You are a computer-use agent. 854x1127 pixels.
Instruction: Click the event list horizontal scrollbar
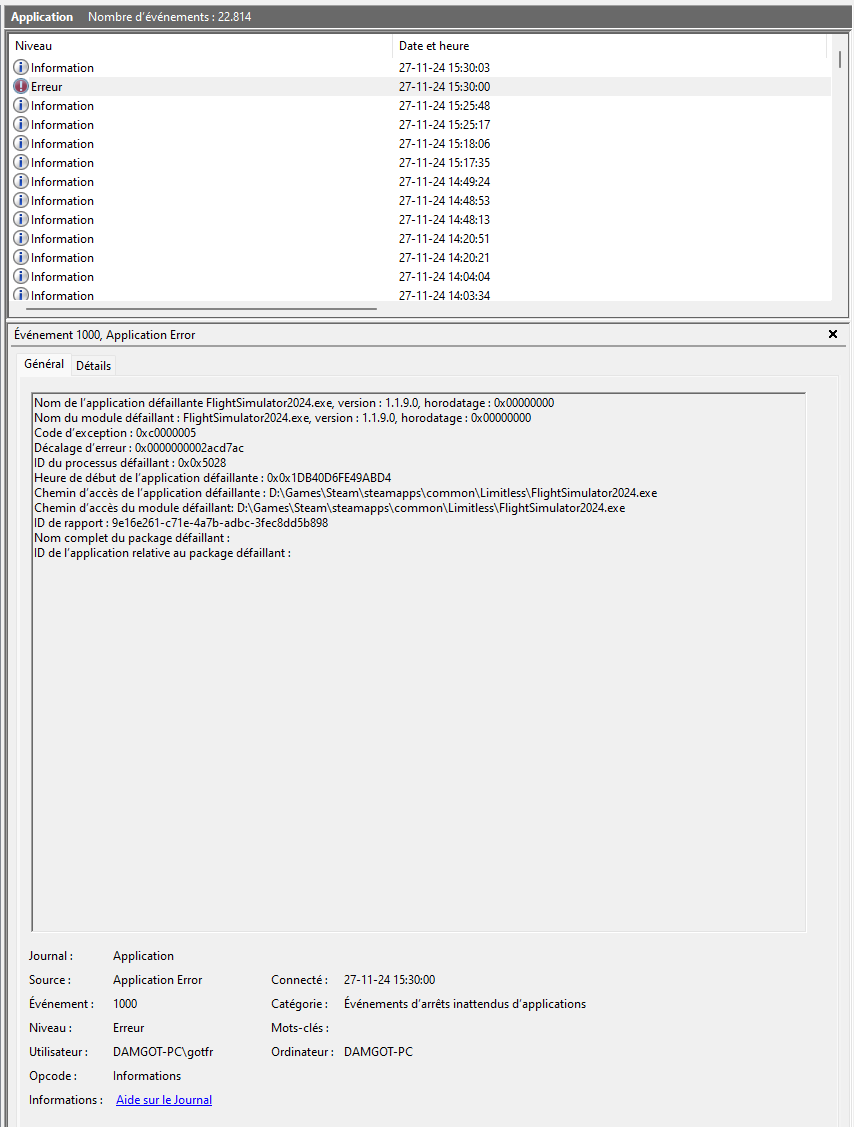(x=201, y=309)
